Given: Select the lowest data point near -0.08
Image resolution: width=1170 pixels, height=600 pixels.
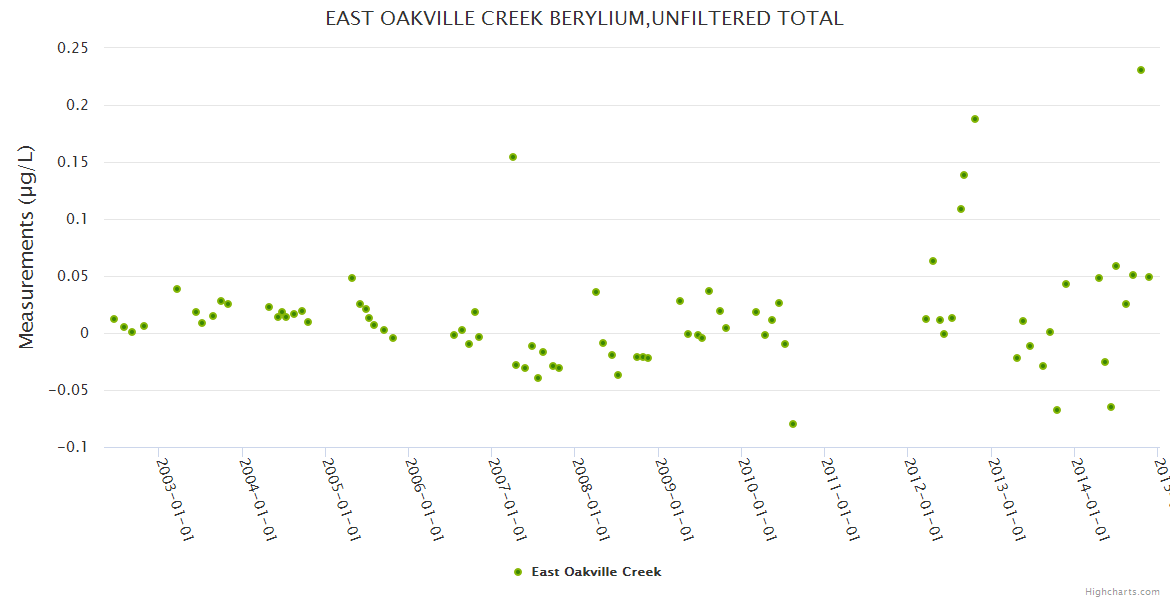Looking at the screenshot, I should click(793, 424).
